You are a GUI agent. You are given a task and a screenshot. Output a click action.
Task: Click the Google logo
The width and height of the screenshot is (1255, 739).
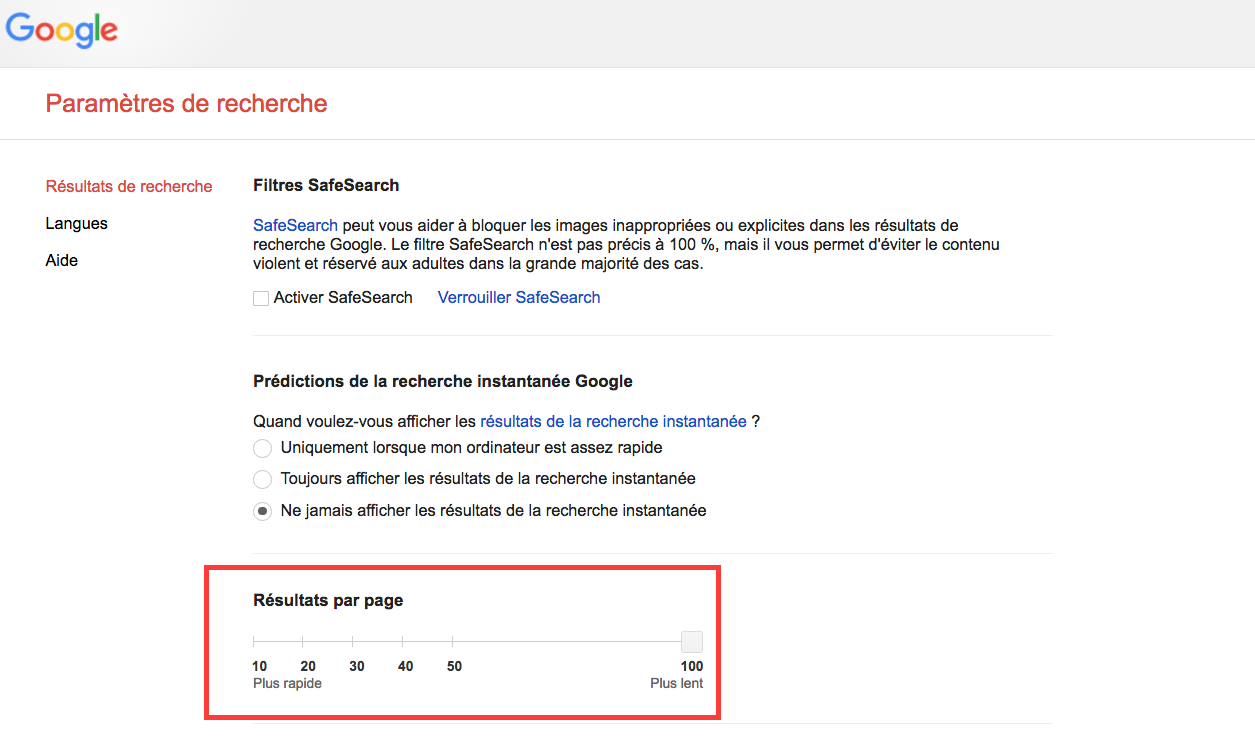point(62,30)
